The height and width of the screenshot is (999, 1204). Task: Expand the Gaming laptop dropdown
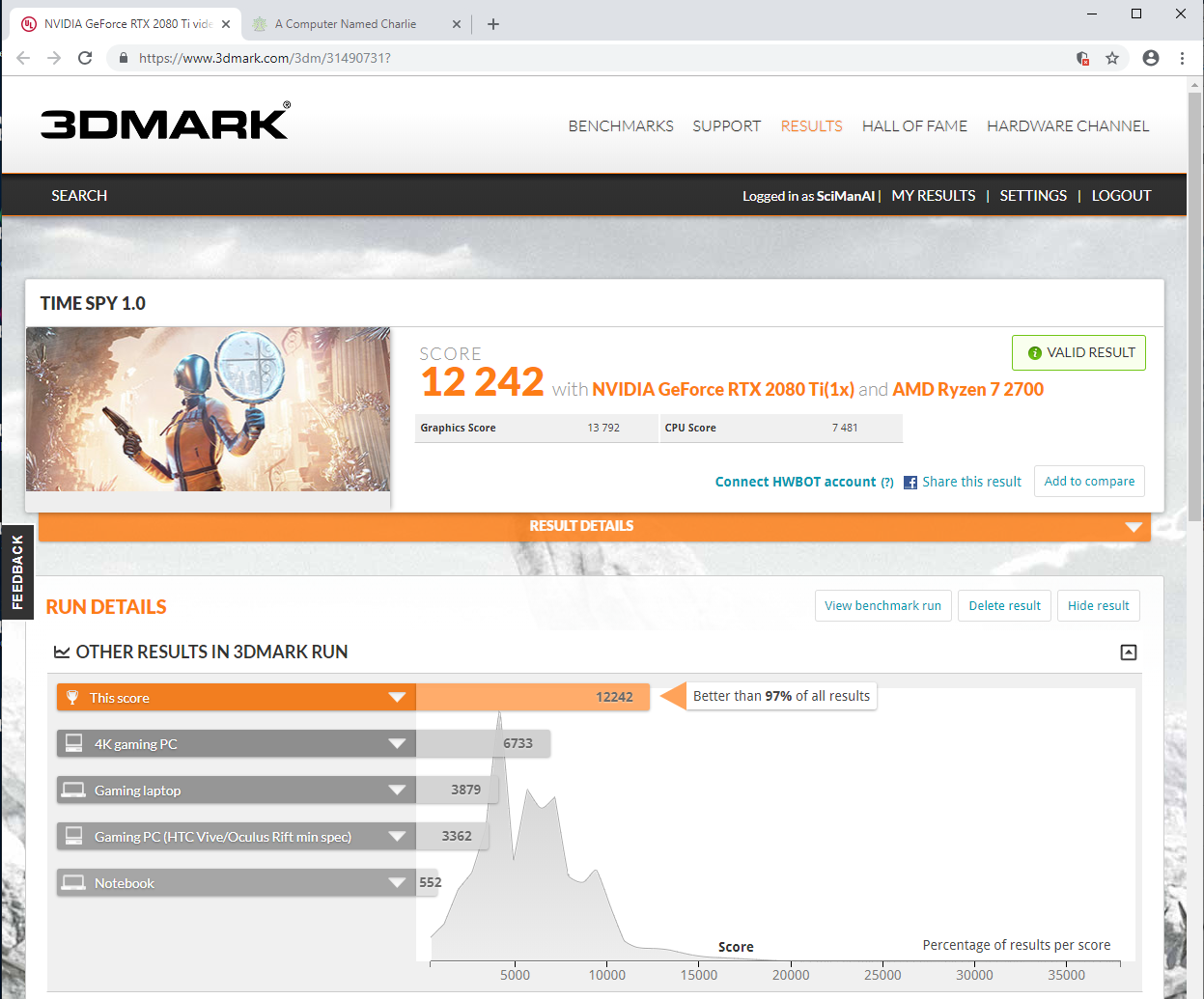tap(397, 791)
